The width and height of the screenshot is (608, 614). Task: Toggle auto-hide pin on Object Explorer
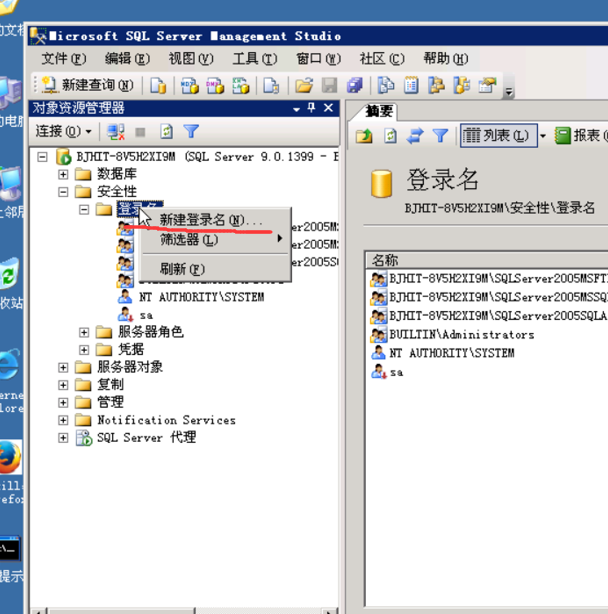312,107
